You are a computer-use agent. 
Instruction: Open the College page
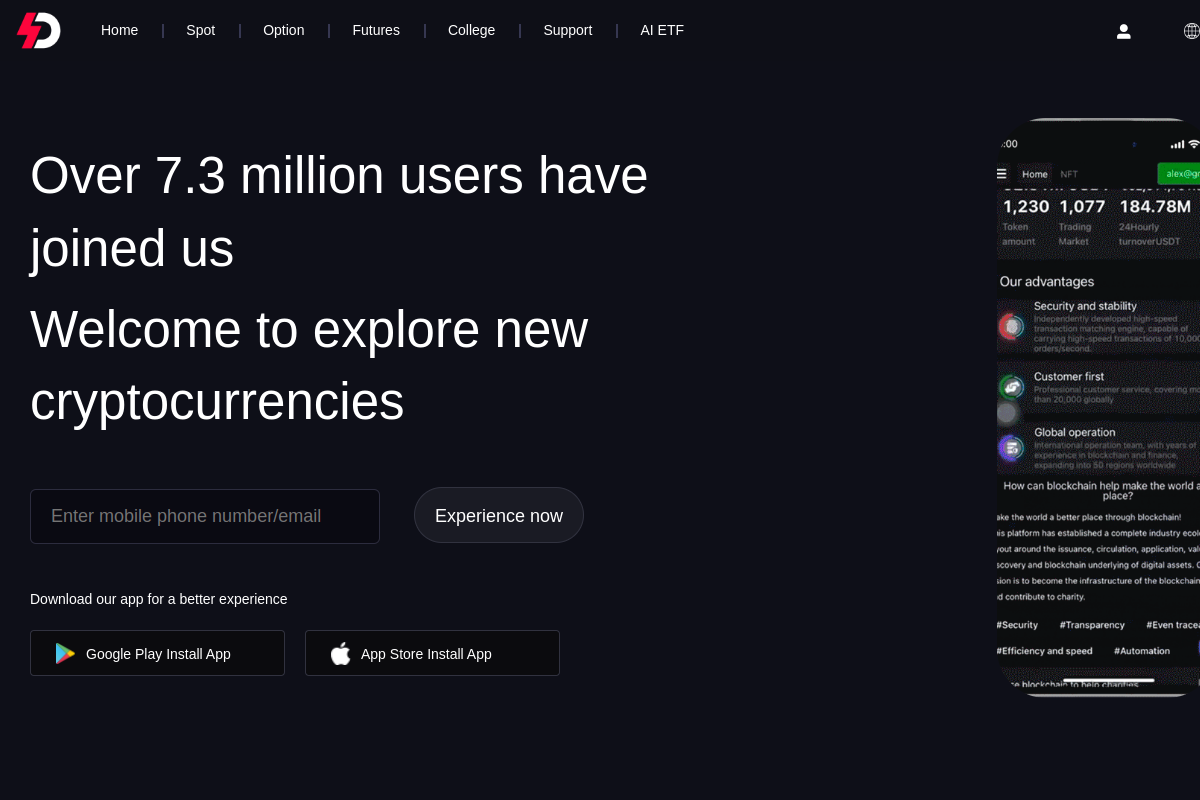pyautogui.click(x=471, y=30)
